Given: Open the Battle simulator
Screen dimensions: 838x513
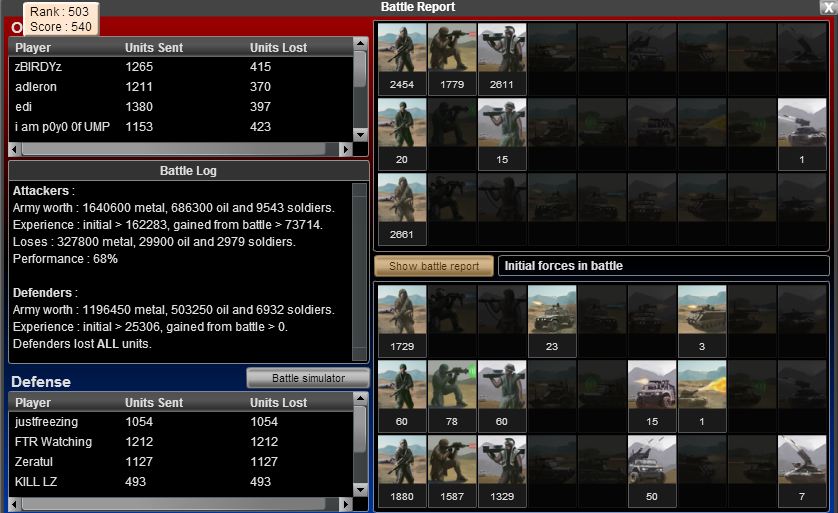Looking at the screenshot, I should [308, 378].
